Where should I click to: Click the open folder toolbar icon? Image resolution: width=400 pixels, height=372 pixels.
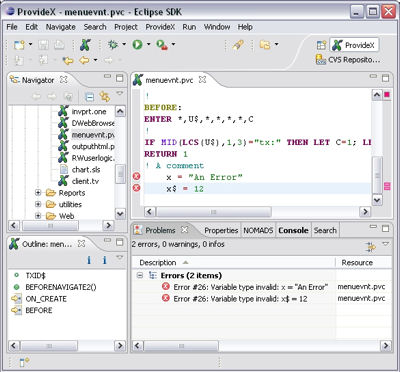[265, 45]
